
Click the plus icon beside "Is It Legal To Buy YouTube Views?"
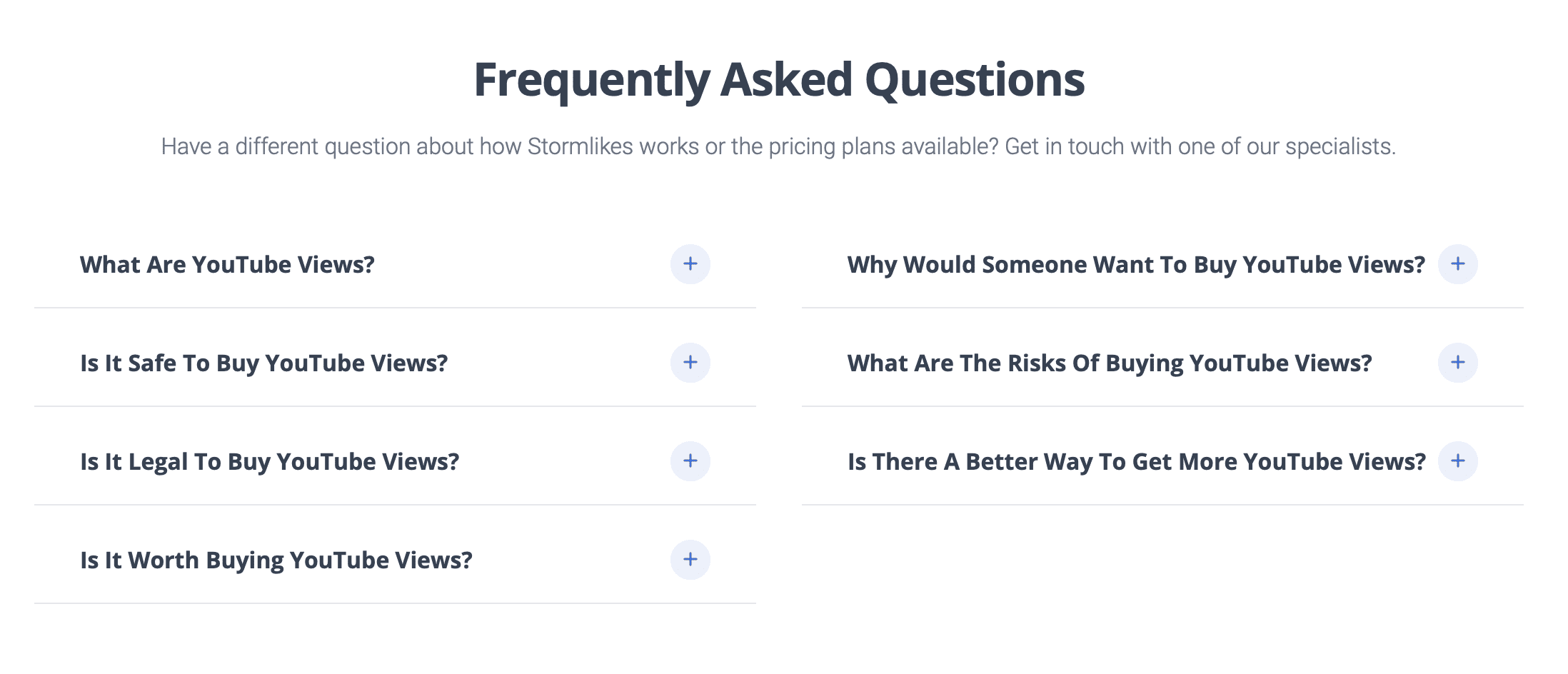click(x=690, y=461)
